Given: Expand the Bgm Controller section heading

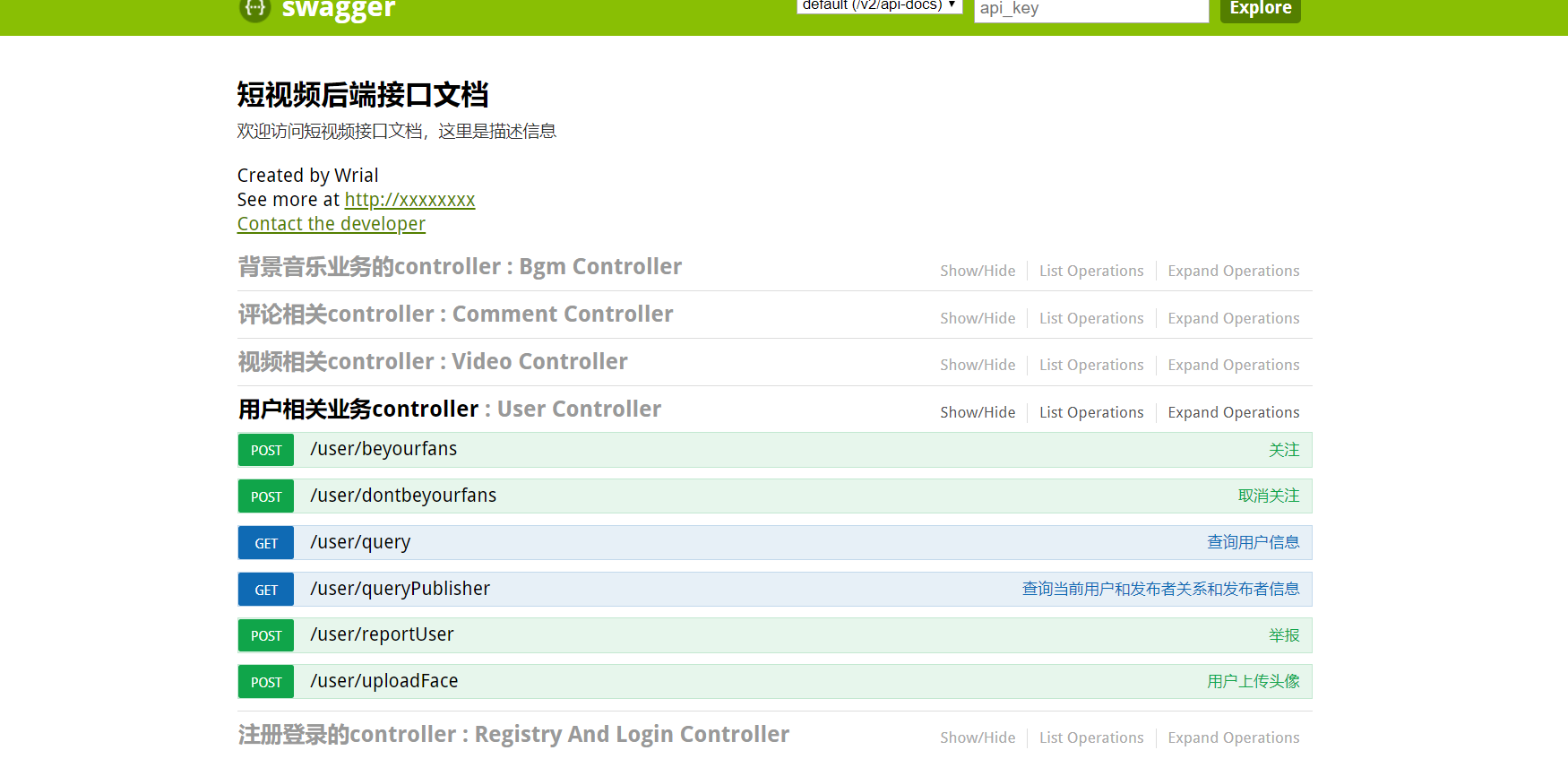Looking at the screenshot, I should click(460, 267).
